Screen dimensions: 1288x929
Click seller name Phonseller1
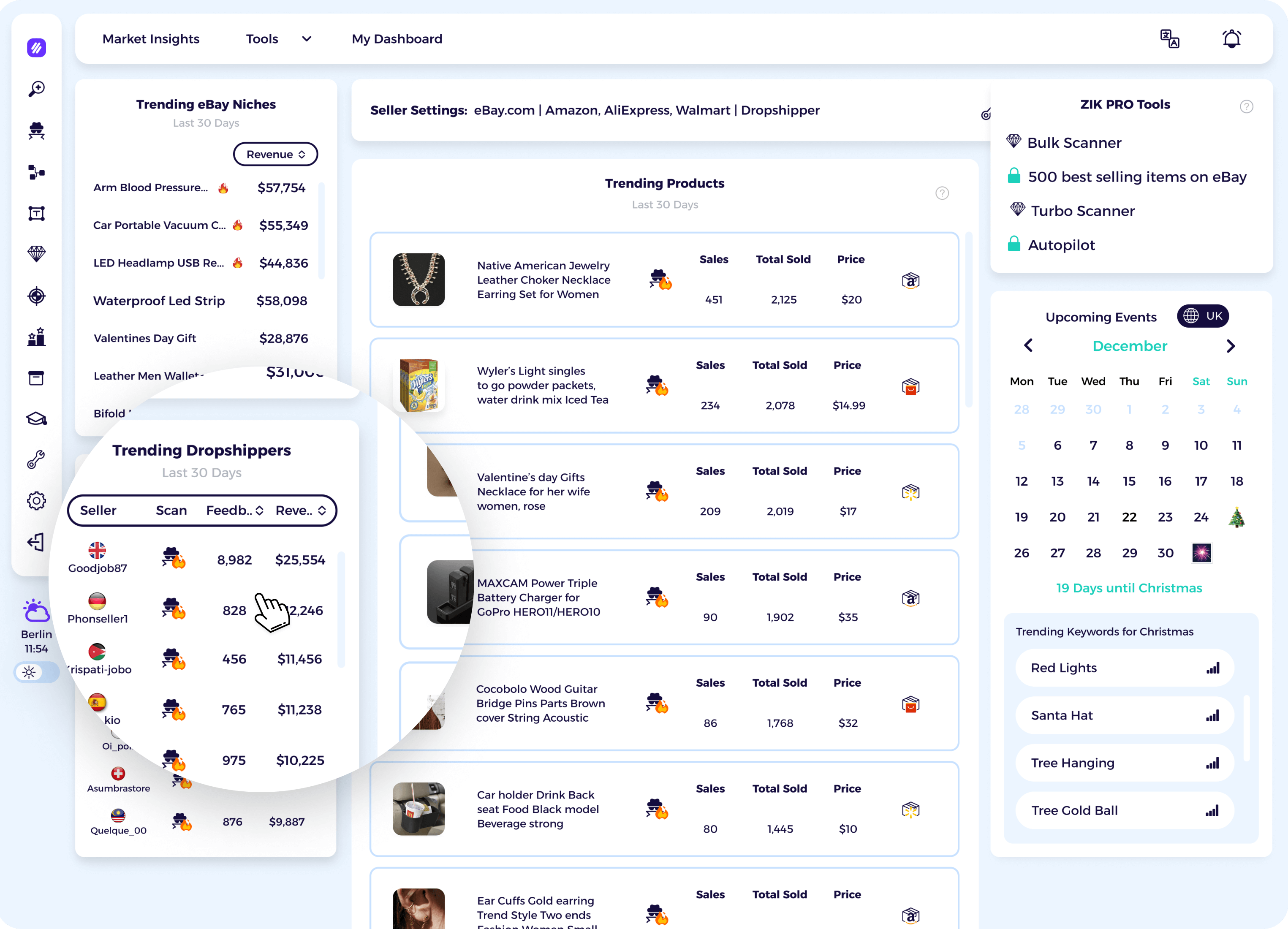coord(98,618)
